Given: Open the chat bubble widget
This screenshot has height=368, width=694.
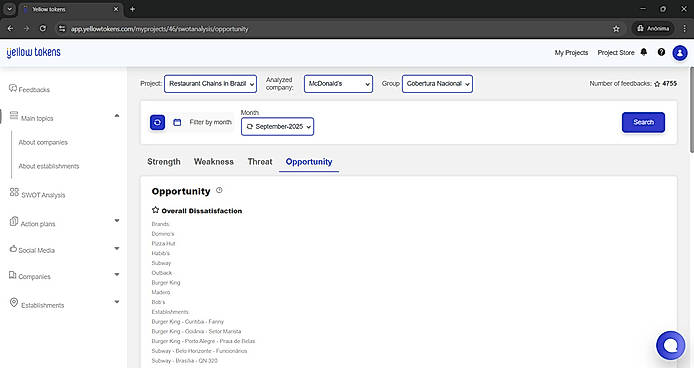Looking at the screenshot, I should pos(671,345).
